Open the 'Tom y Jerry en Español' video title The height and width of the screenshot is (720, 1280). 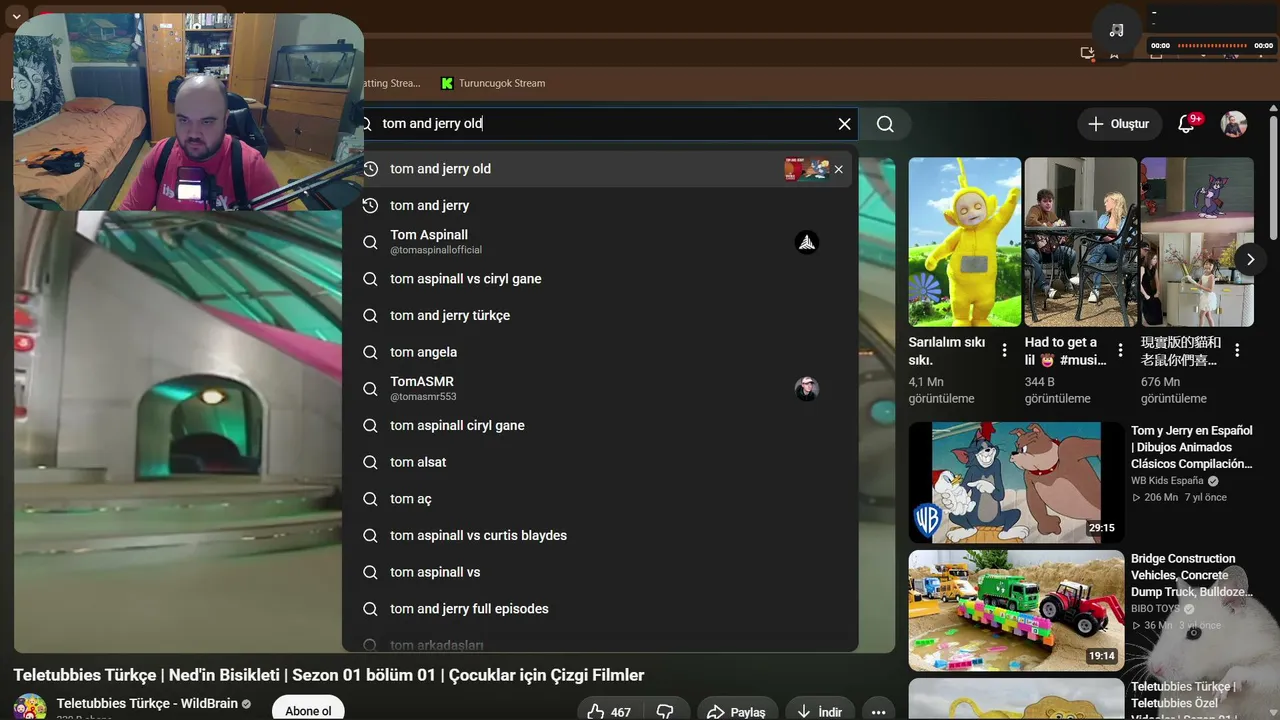tap(1191, 447)
